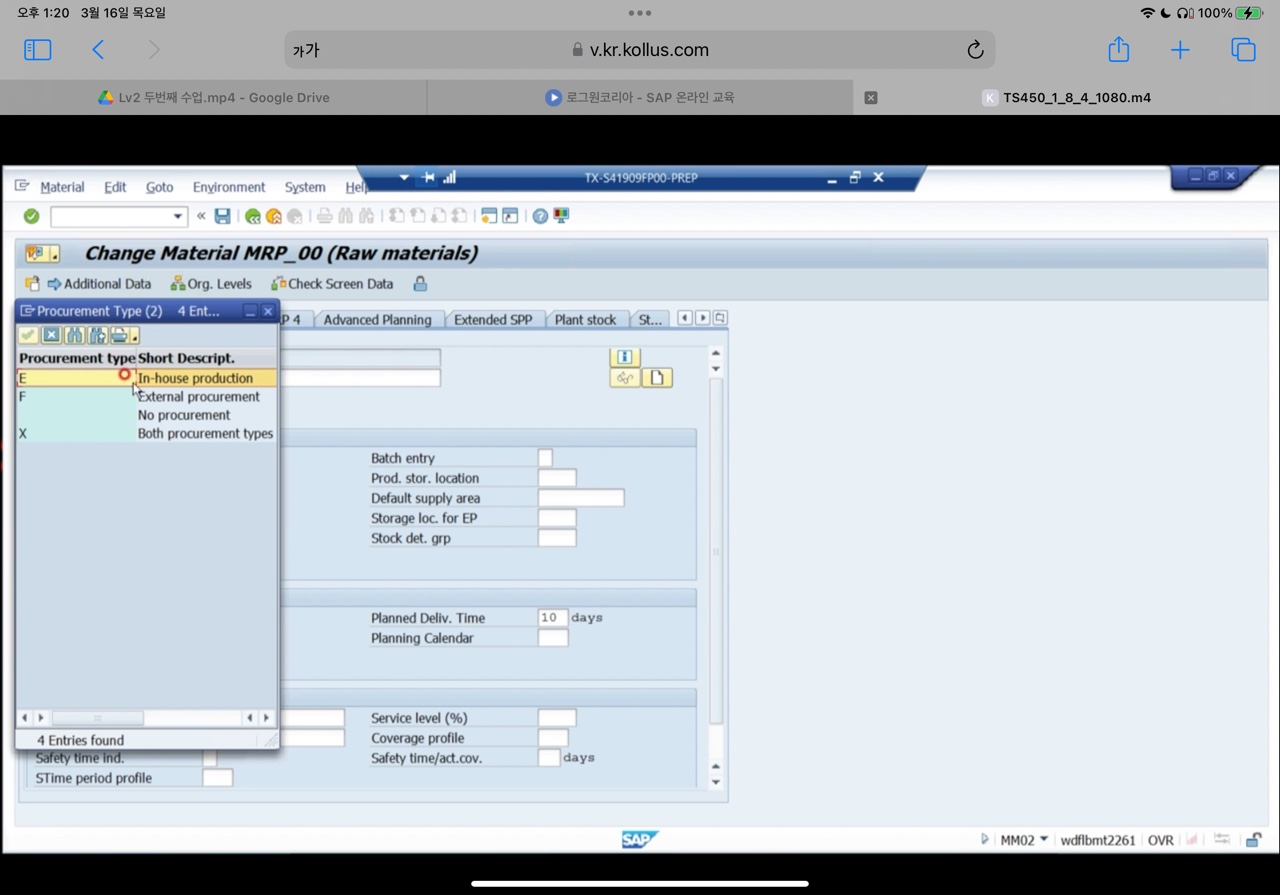Click the Additional Data button
1280x895 pixels.
99,284
